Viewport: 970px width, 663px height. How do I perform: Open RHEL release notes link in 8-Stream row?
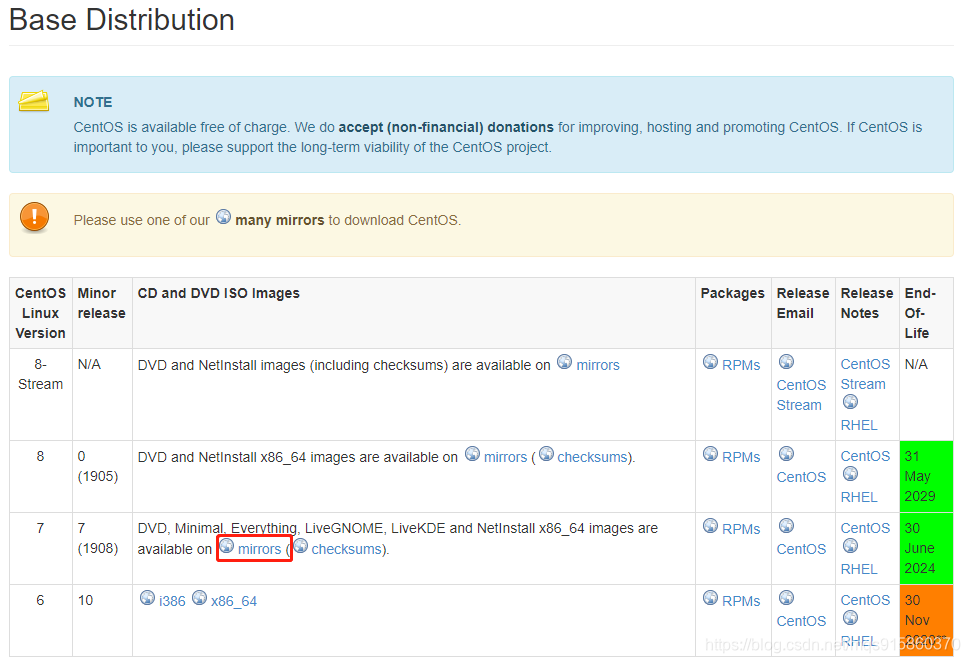coord(859,426)
